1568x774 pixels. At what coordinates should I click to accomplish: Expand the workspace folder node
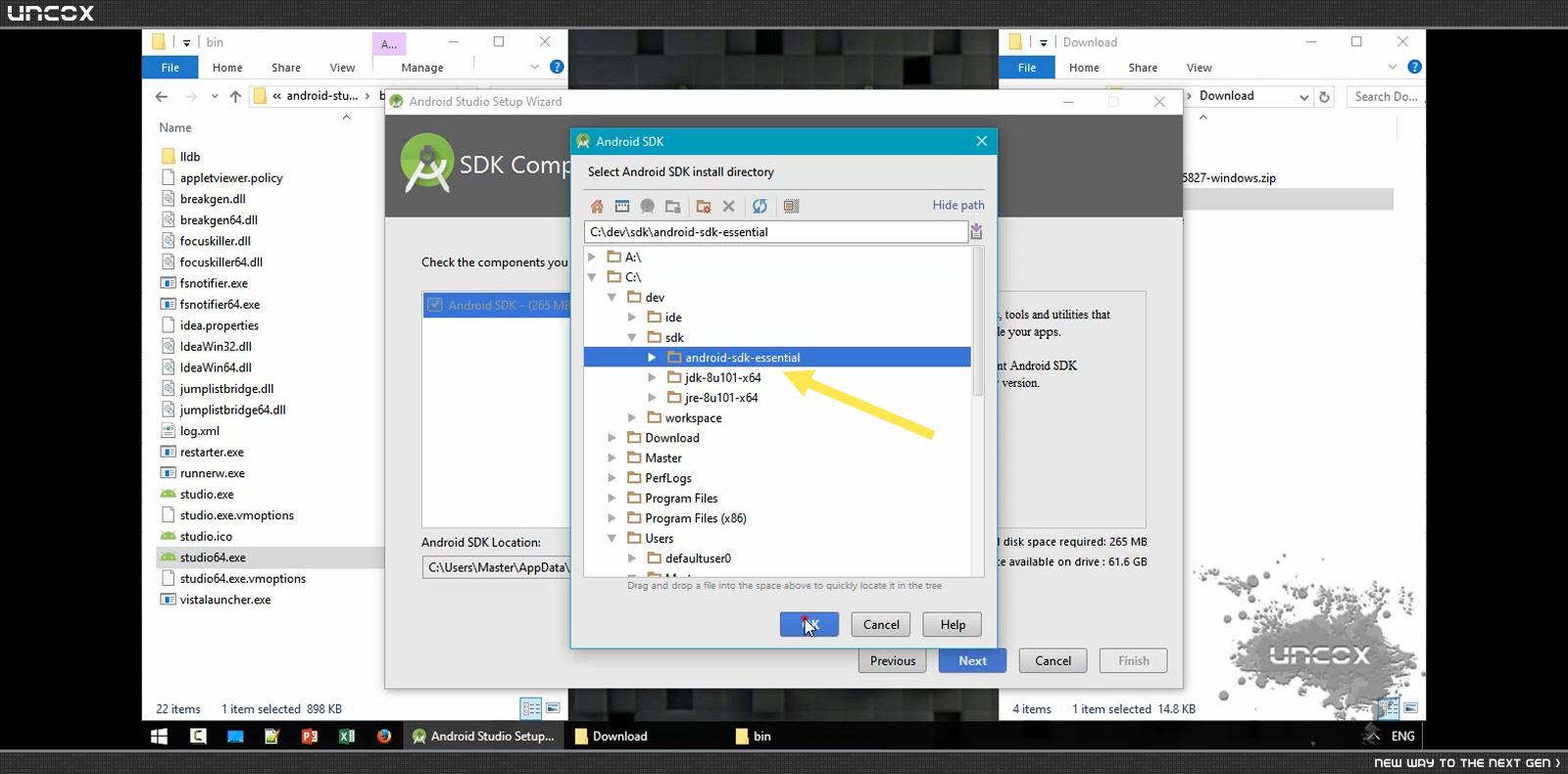pos(632,417)
